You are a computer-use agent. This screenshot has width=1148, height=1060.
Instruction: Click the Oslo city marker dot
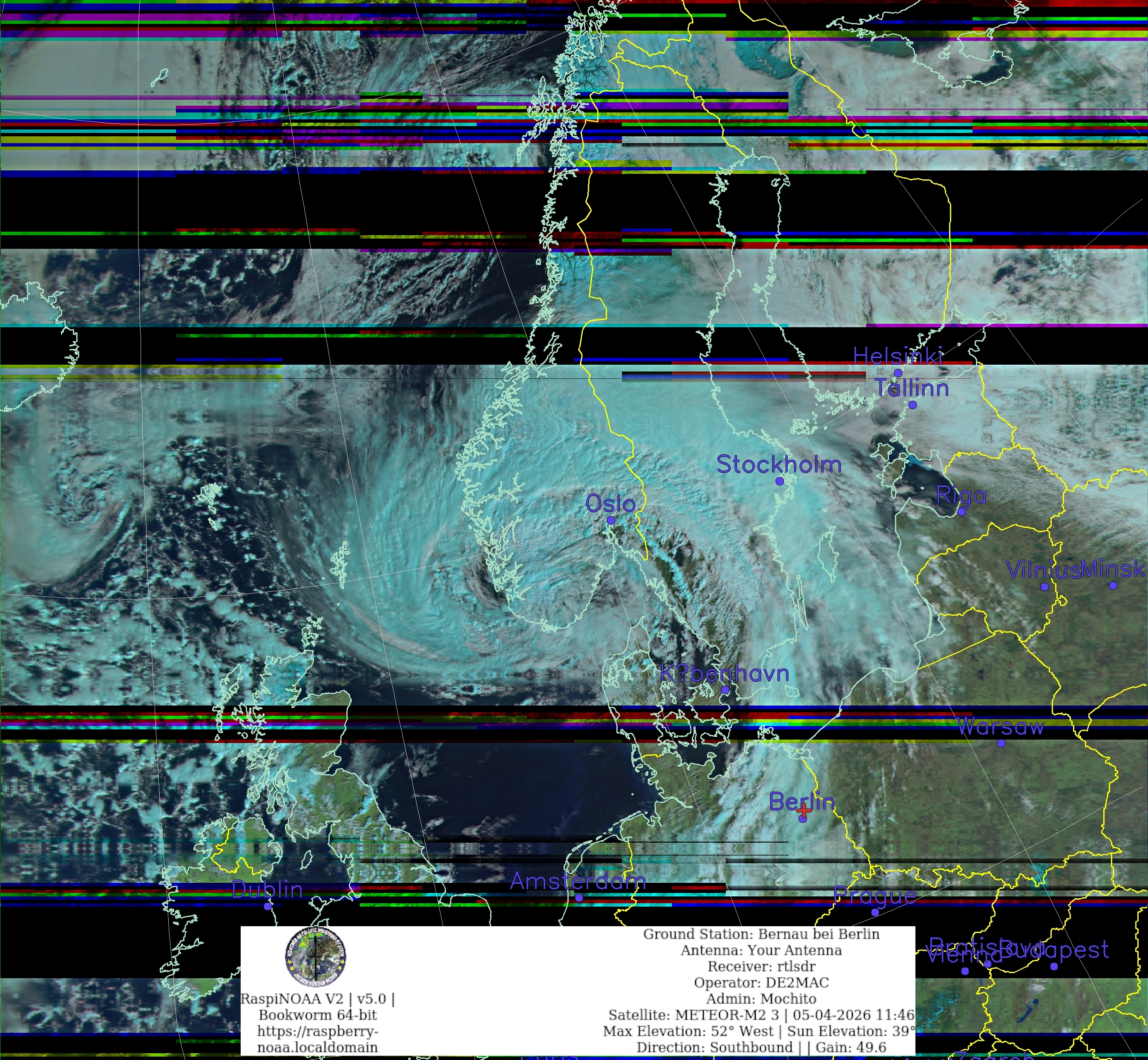(611, 520)
